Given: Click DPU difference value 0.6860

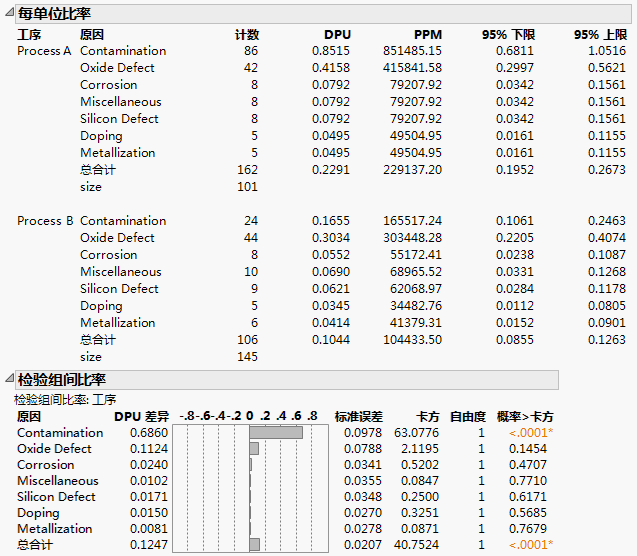Looking at the screenshot, I should [x=149, y=433].
